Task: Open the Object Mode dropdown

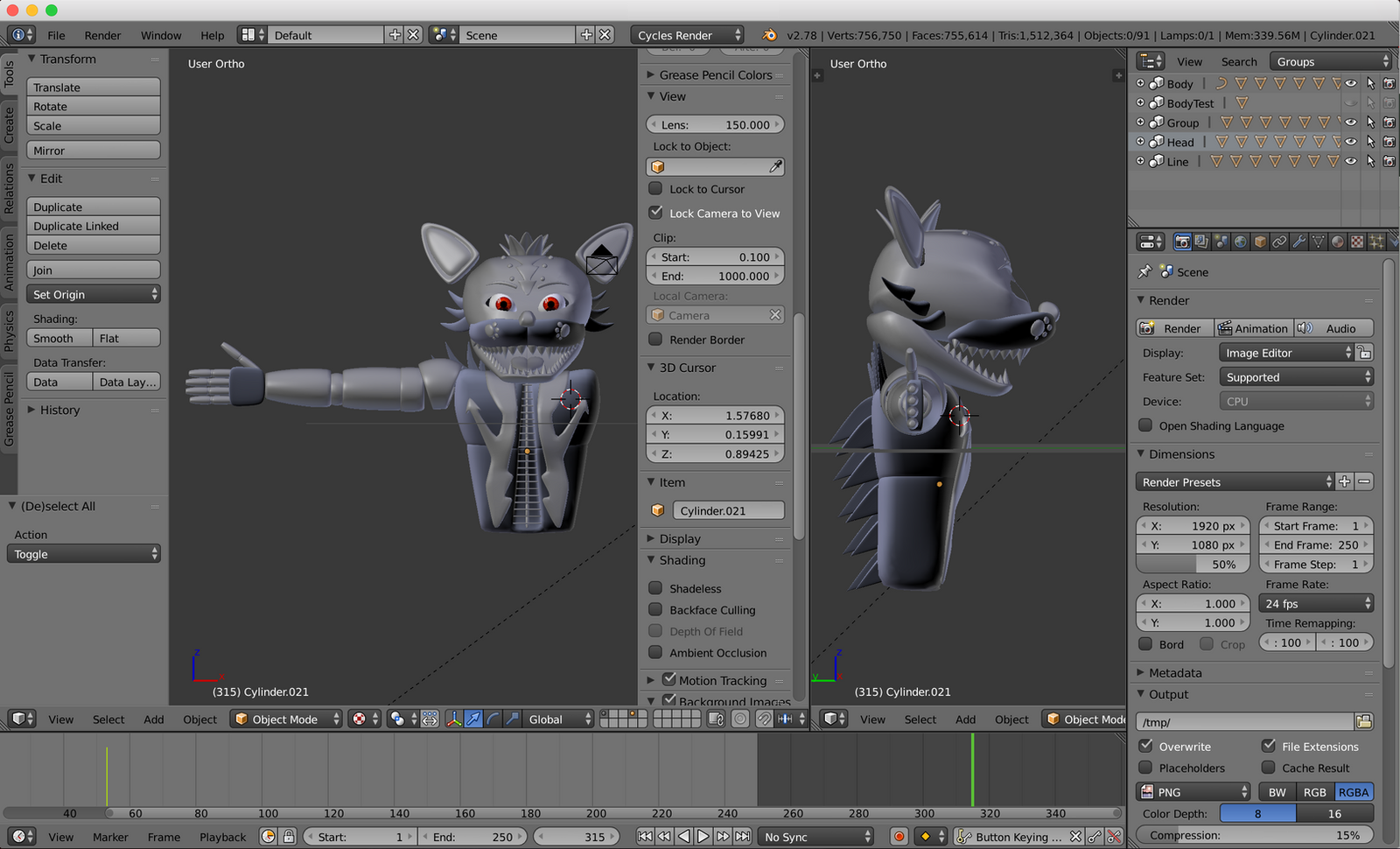Action: click(x=286, y=719)
